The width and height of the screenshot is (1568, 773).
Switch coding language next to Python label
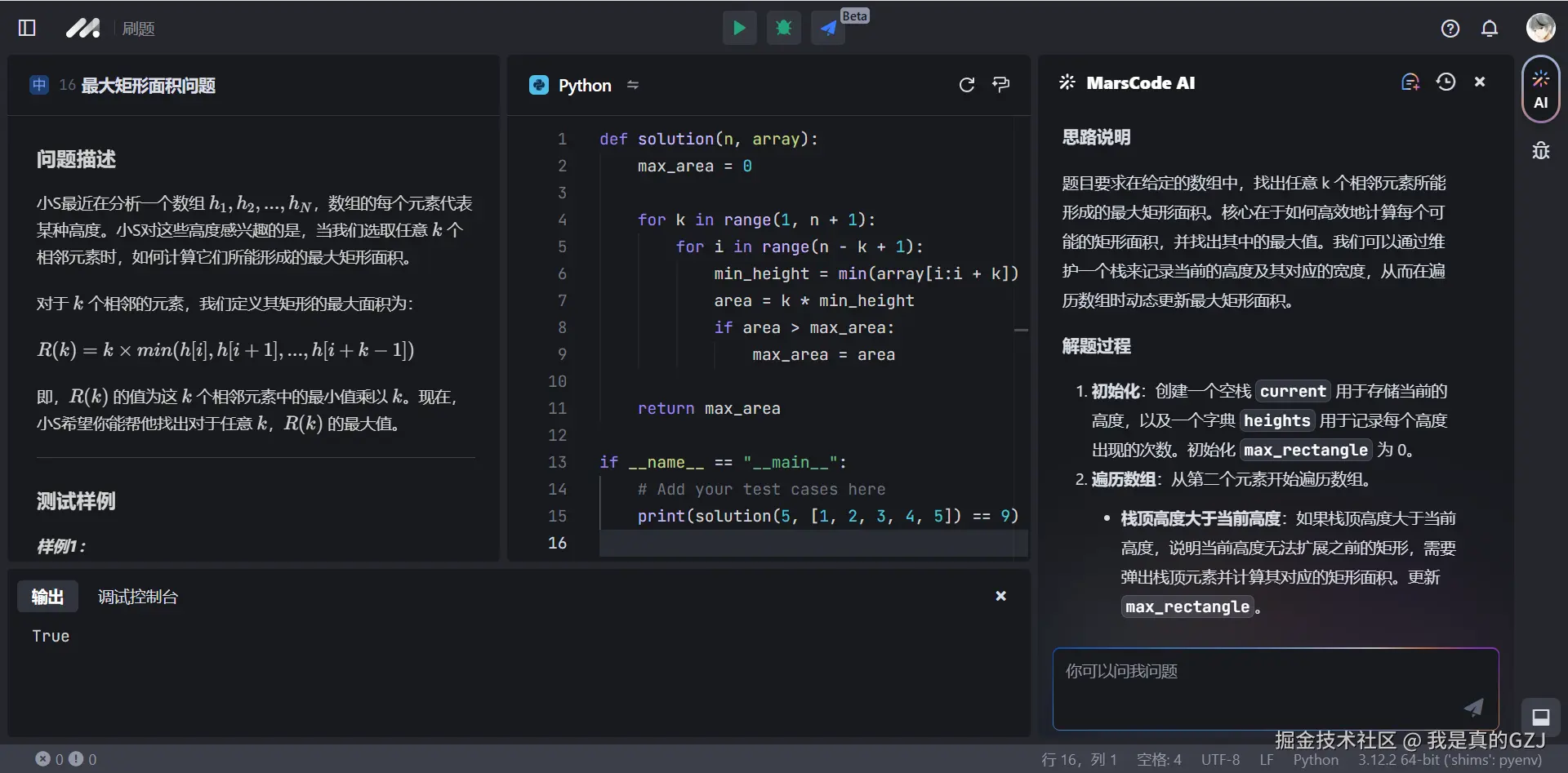point(634,84)
